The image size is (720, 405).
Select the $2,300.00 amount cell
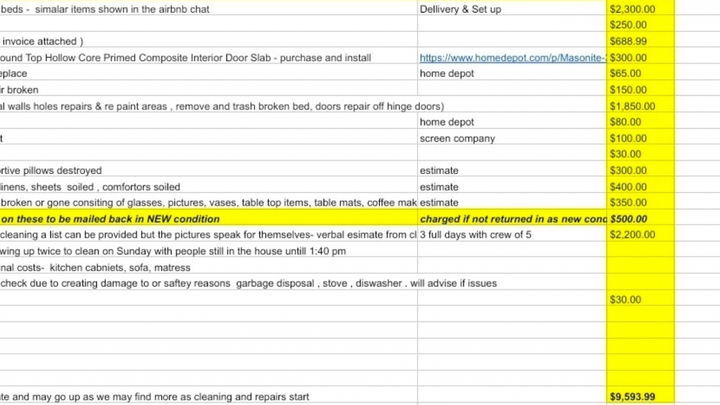[640, 9]
